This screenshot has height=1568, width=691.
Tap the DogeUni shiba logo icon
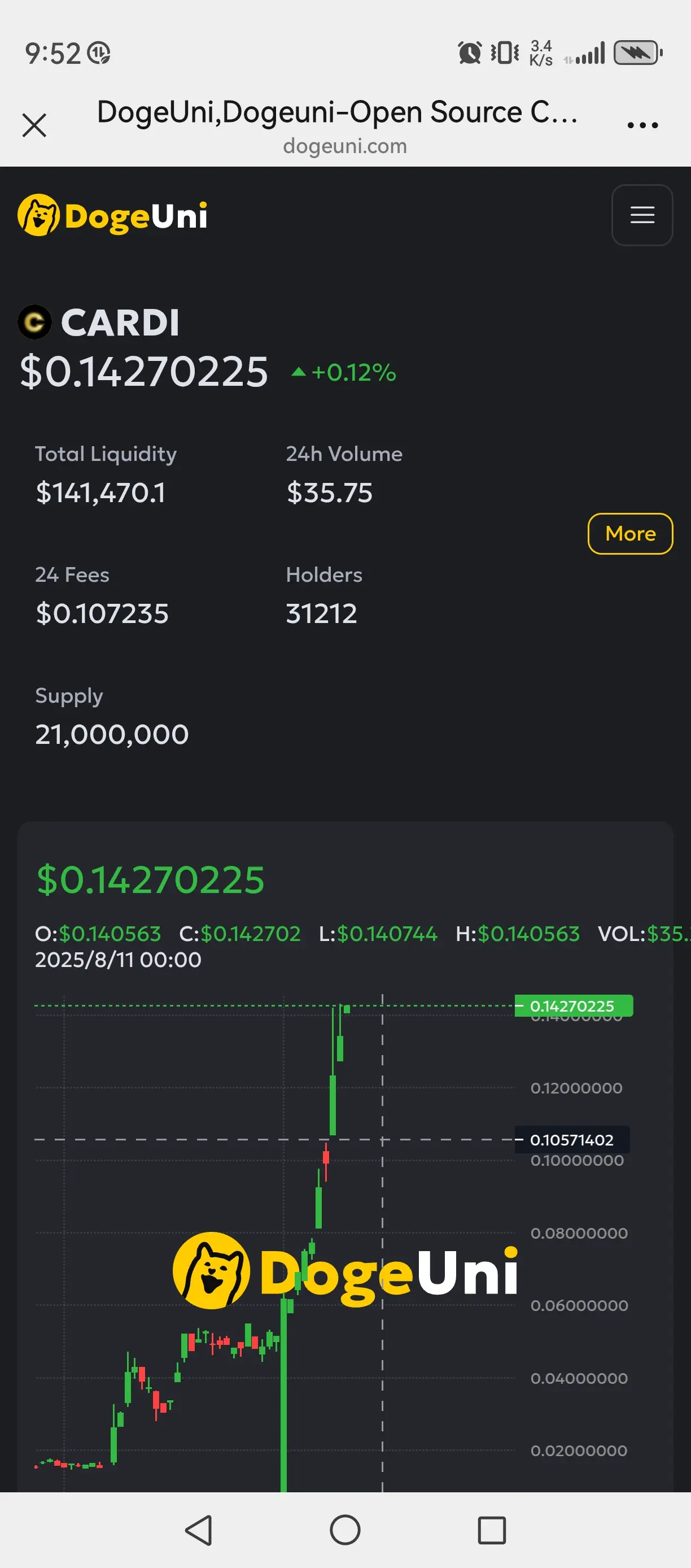pyautogui.click(x=38, y=215)
